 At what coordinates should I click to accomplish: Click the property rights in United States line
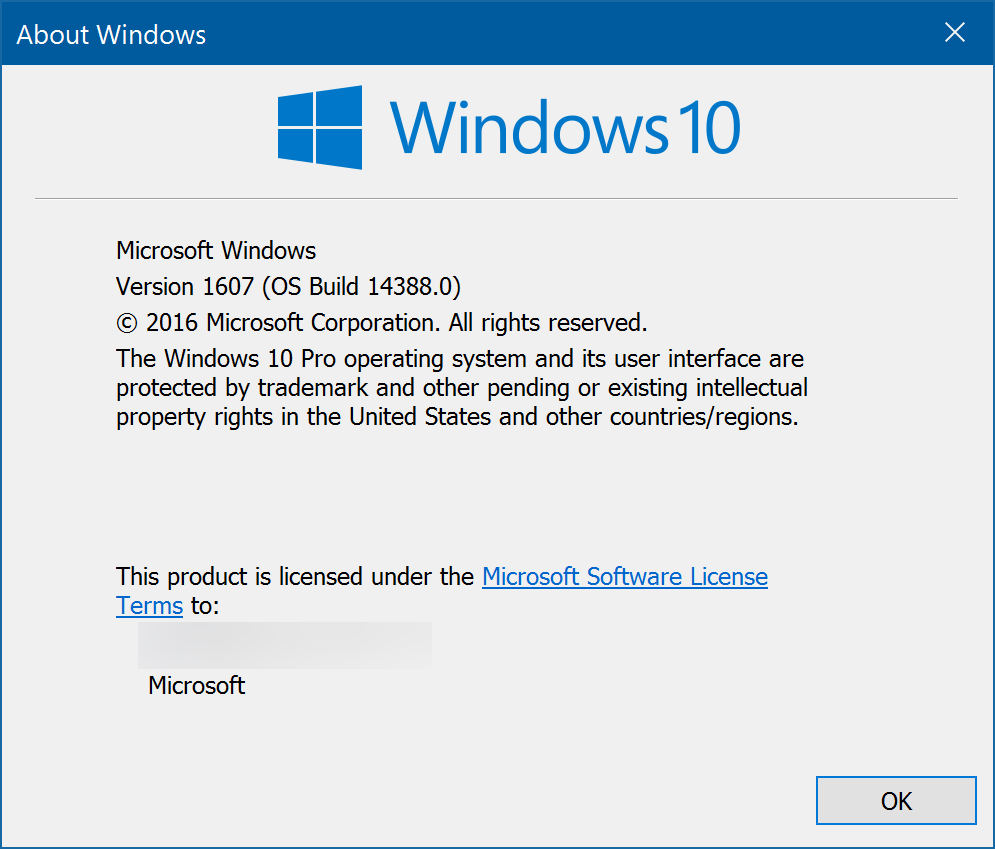(456, 417)
